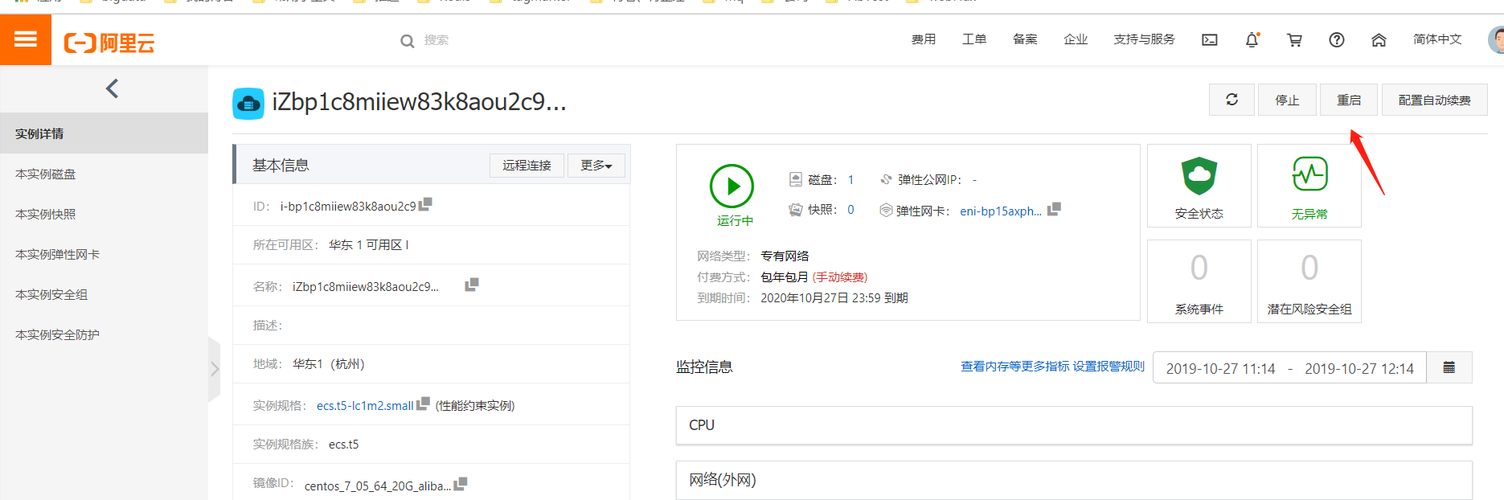
Task: Open 支持与服务 in the top navigation
Action: [1144, 40]
